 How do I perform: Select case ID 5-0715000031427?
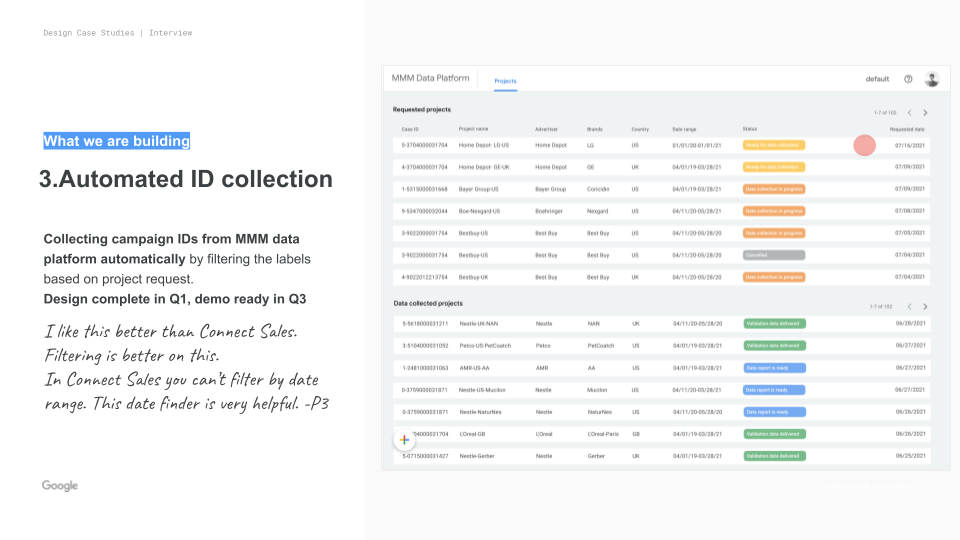click(425, 456)
